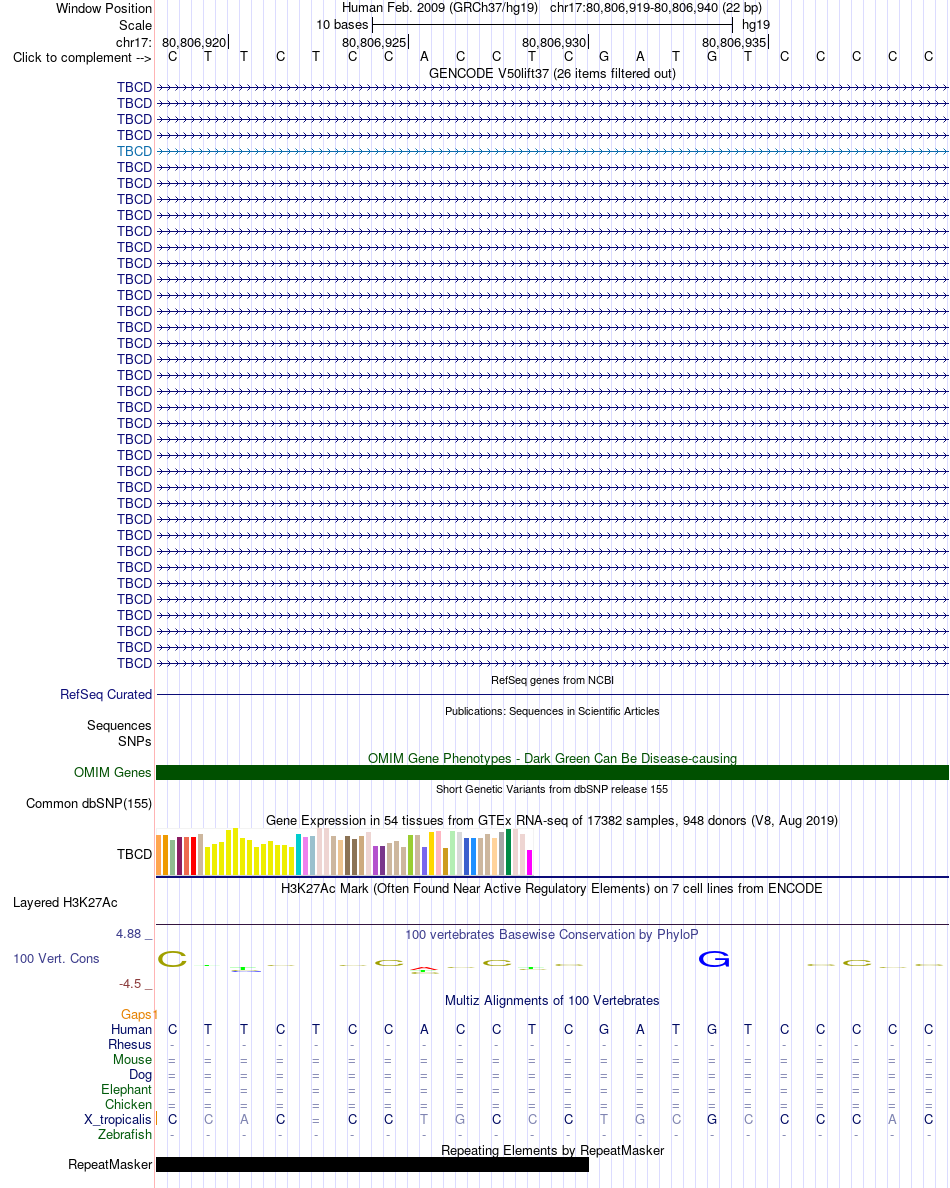The width and height of the screenshot is (950, 1188).
Task: Click the 'Elephant' species label
Action: [x=127, y=1090]
